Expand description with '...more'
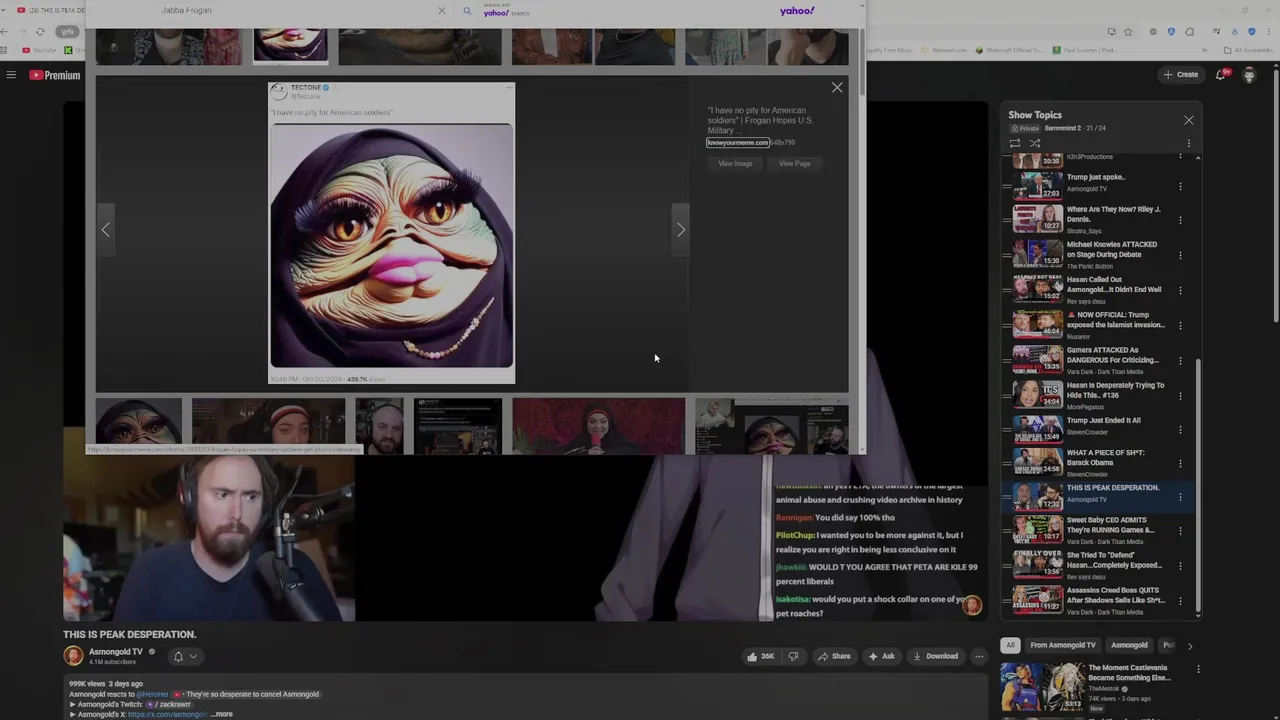Viewport: 1280px width, 720px height. pyautogui.click(x=222, y=714)
